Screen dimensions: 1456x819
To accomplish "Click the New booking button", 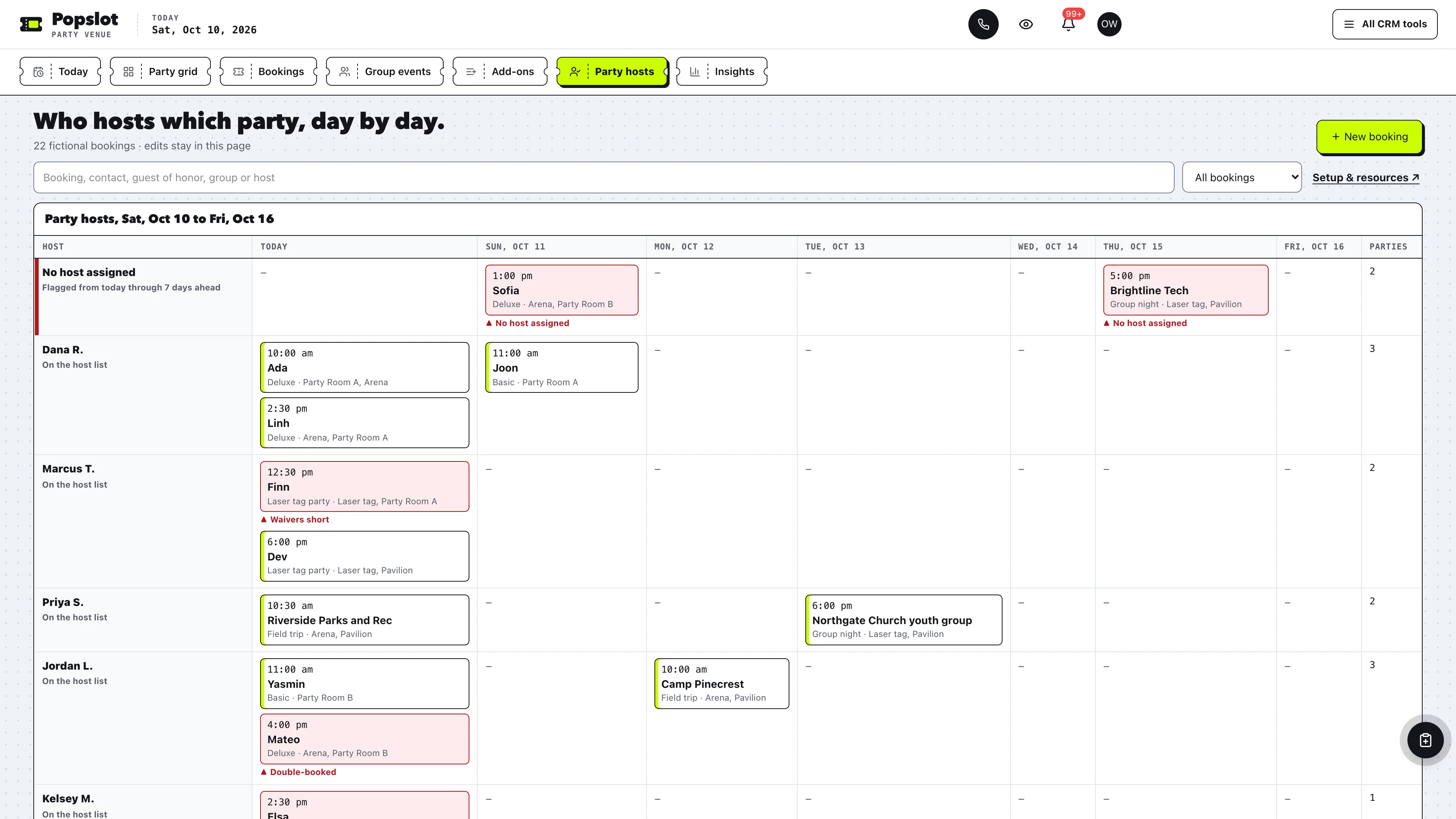I will (x=1369, y=137).
